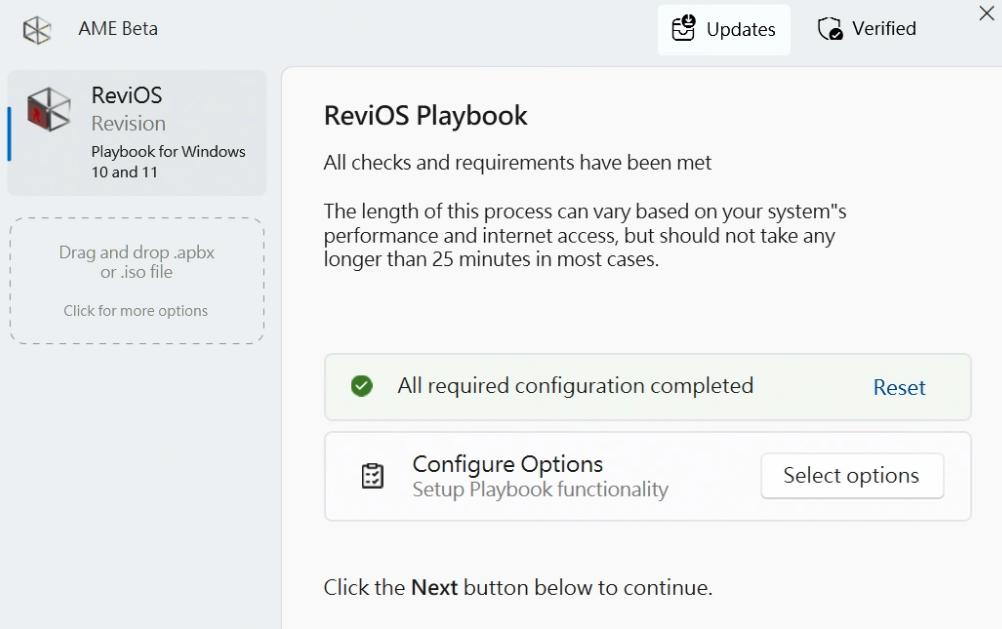Screen dimensions: 1002x629
Task: Click the ReviOS Playbook title
Action: click(x=425, y=116)
